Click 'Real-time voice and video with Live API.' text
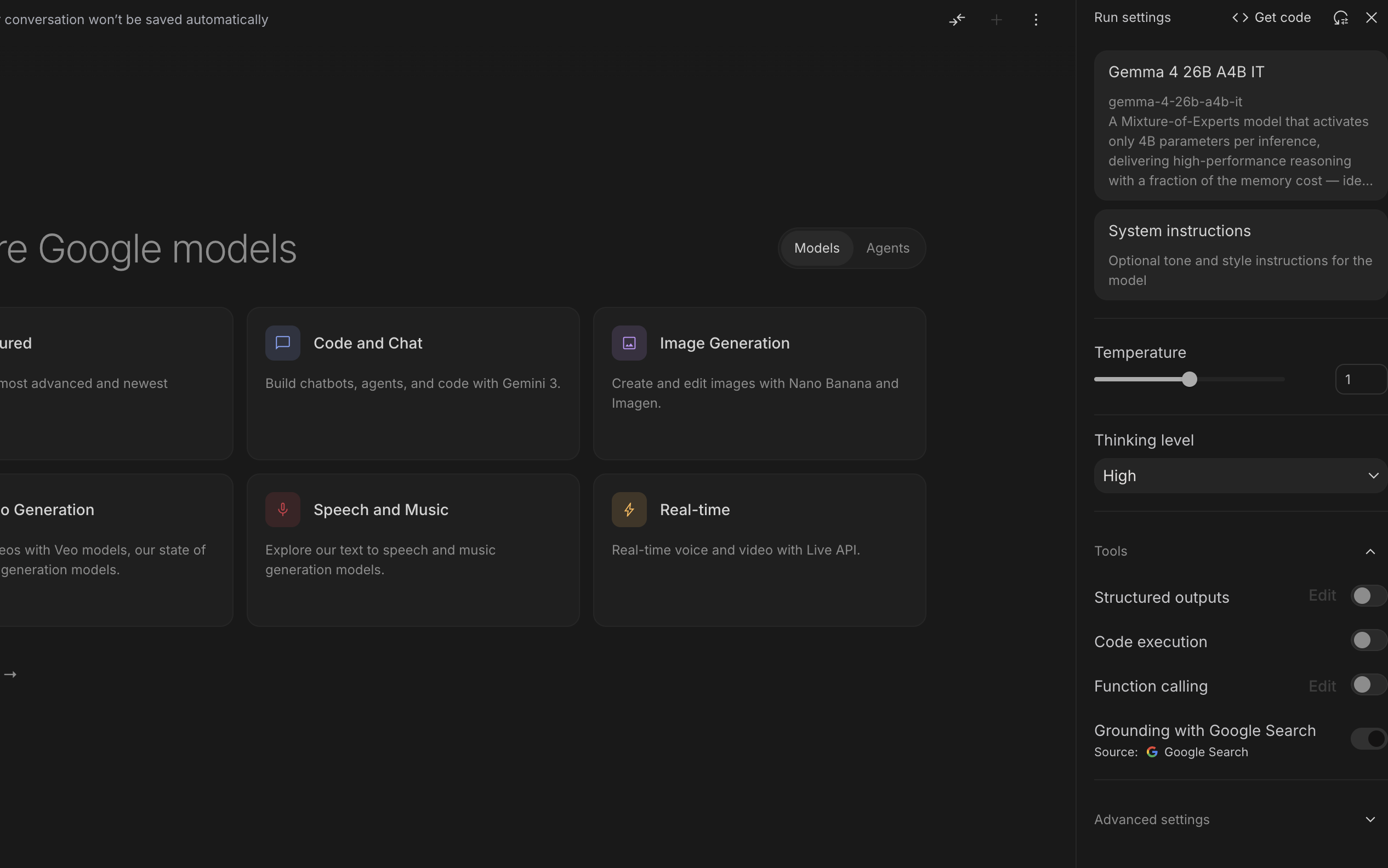Screen dimensions: 1388x868 tap(736, 550)
